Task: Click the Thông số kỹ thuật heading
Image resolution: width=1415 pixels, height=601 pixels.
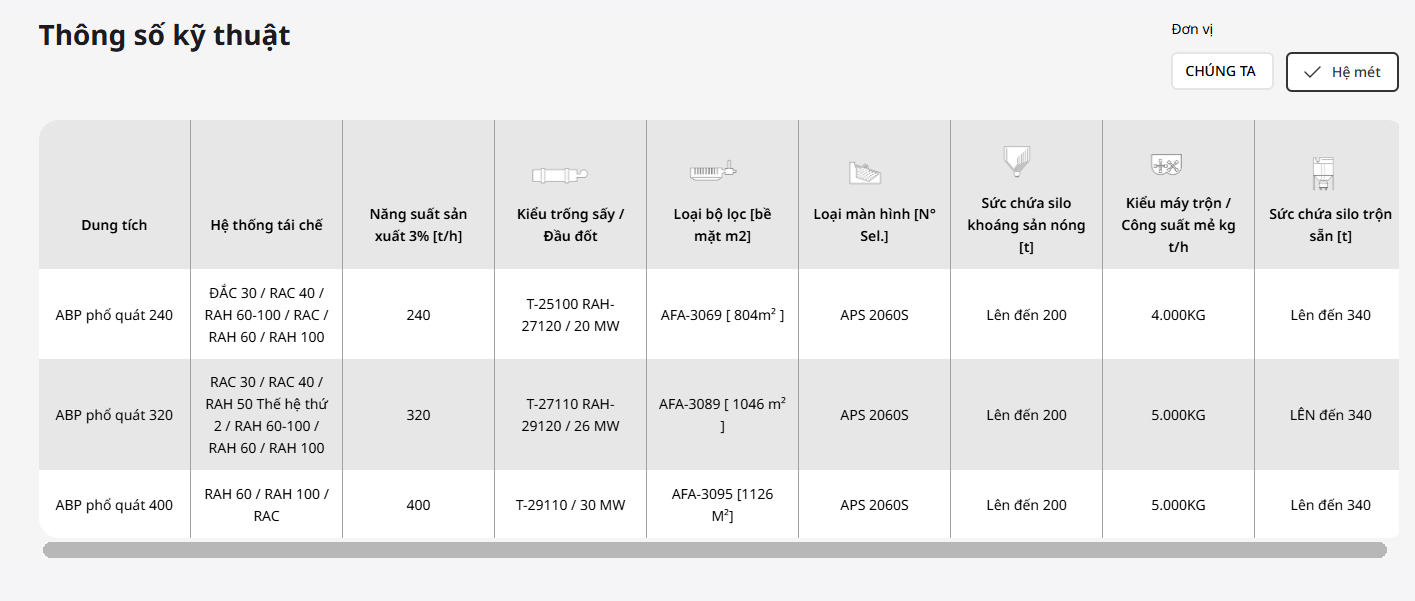Action: point(164,35)
